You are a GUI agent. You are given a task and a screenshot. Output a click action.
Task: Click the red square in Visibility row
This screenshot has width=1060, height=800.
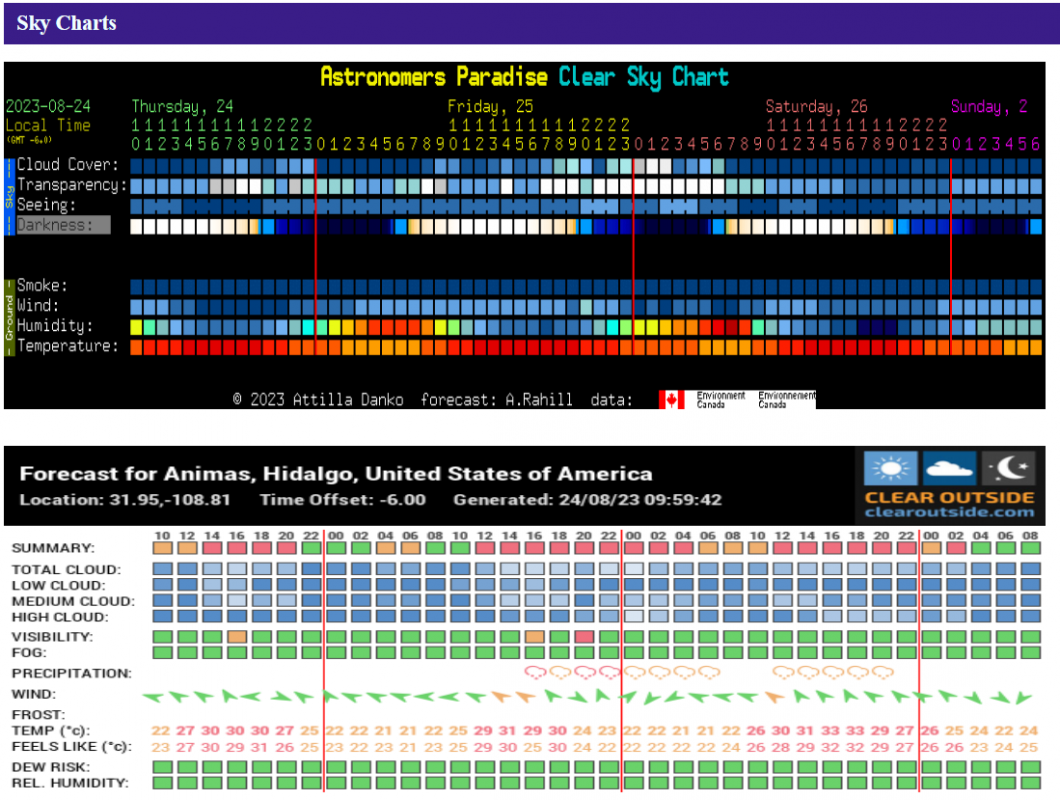click(x=585, y=636)
